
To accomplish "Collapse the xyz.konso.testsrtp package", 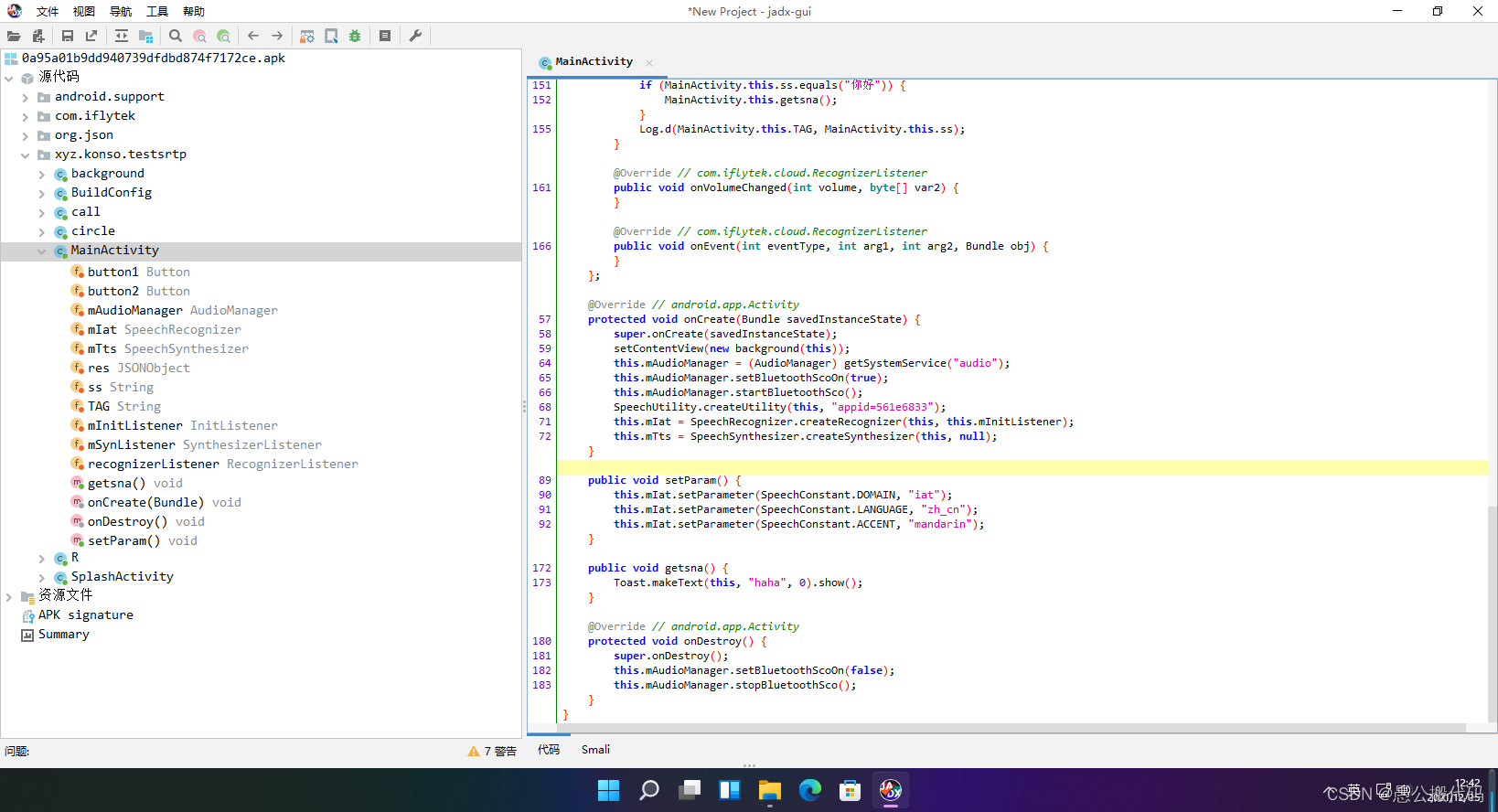I will pyautogui.click(x=26, y=155).
